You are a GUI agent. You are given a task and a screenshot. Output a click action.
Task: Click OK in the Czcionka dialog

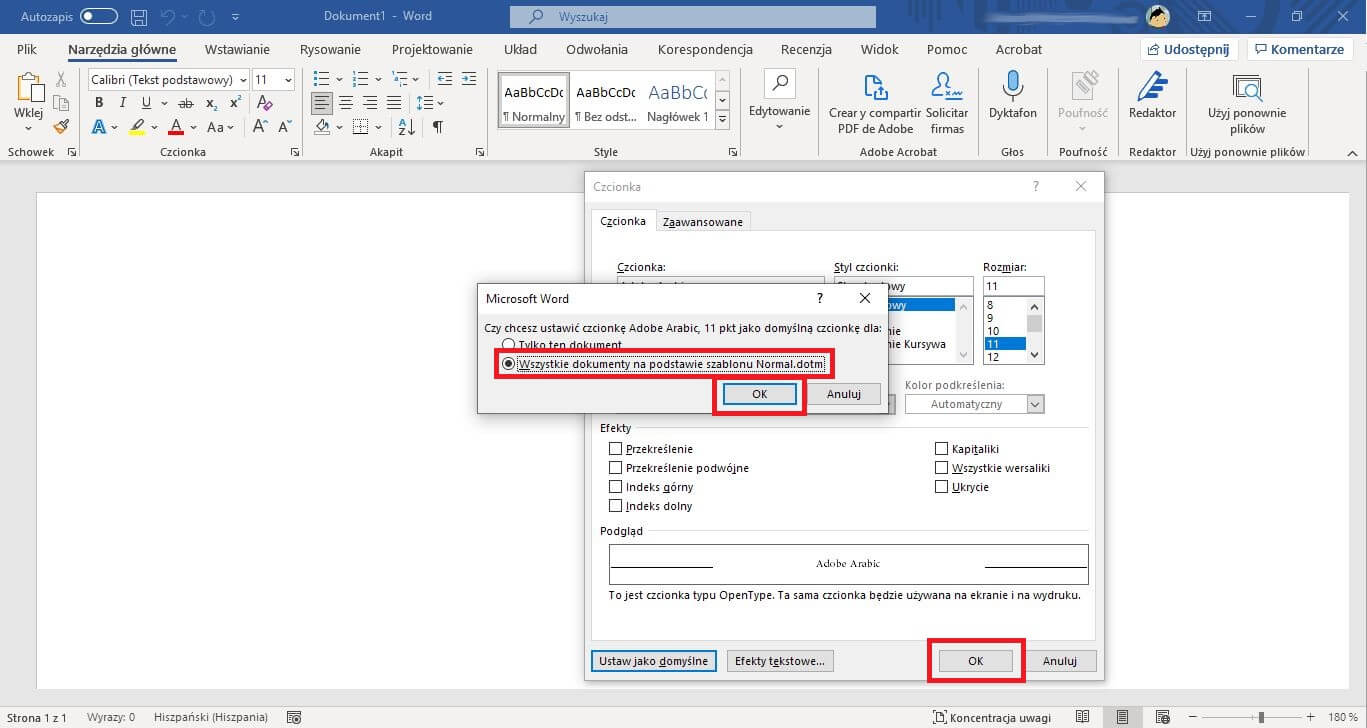tap(976, 661)
